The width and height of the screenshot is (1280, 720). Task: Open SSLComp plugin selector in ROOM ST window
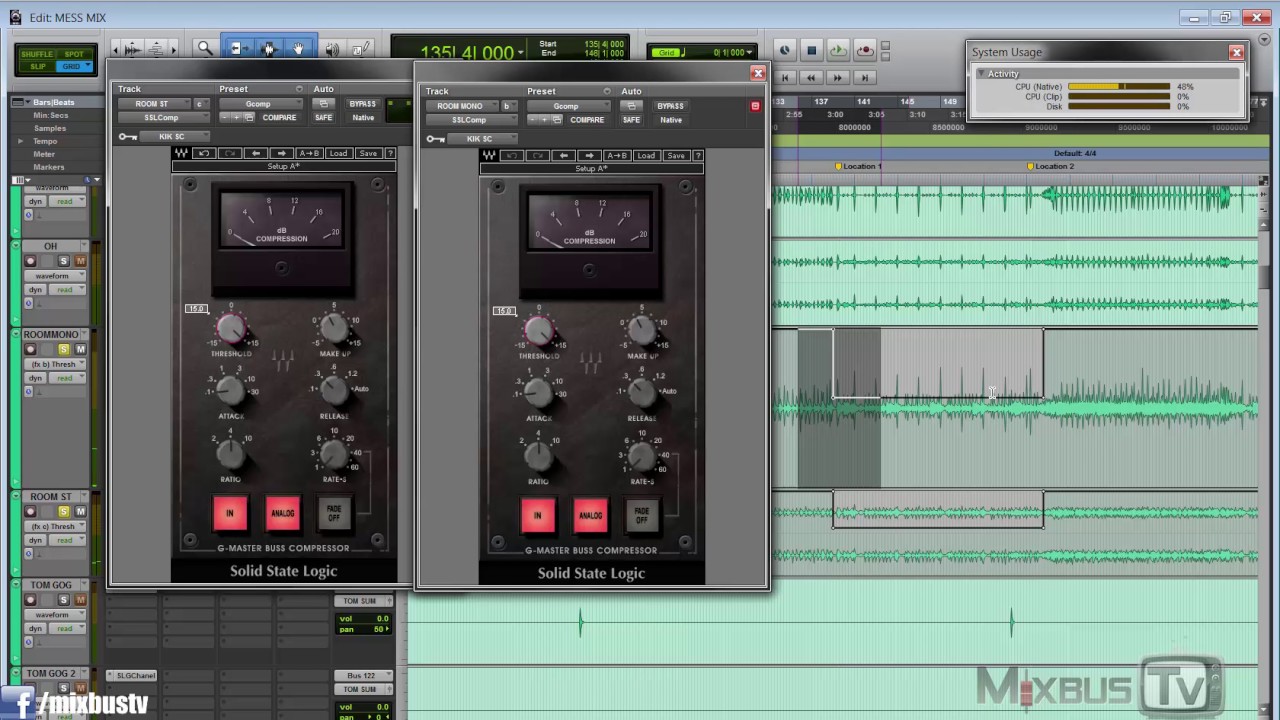pos(163,118)
